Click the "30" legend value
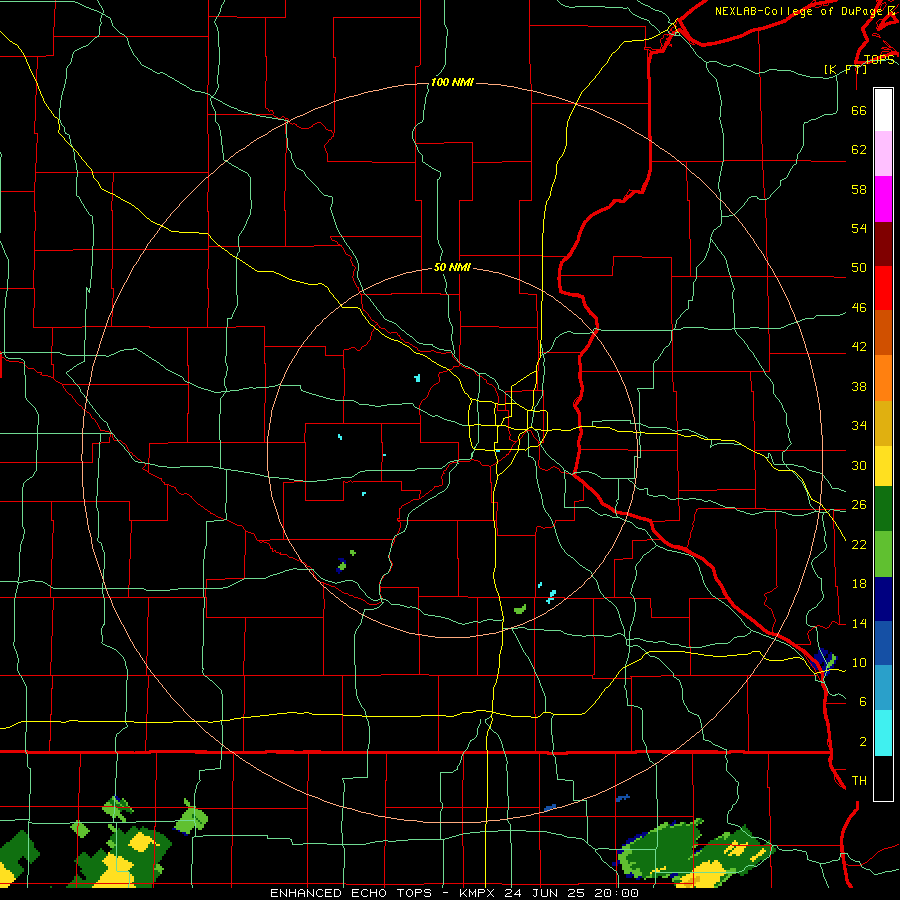The width and height of the screenshot is (900, 900). pyautogui.click(x=859, y=465)
